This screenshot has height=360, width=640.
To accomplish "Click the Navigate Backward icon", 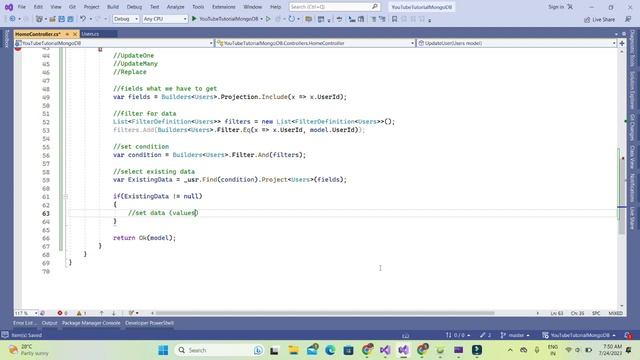I will [x=13, y=19].
